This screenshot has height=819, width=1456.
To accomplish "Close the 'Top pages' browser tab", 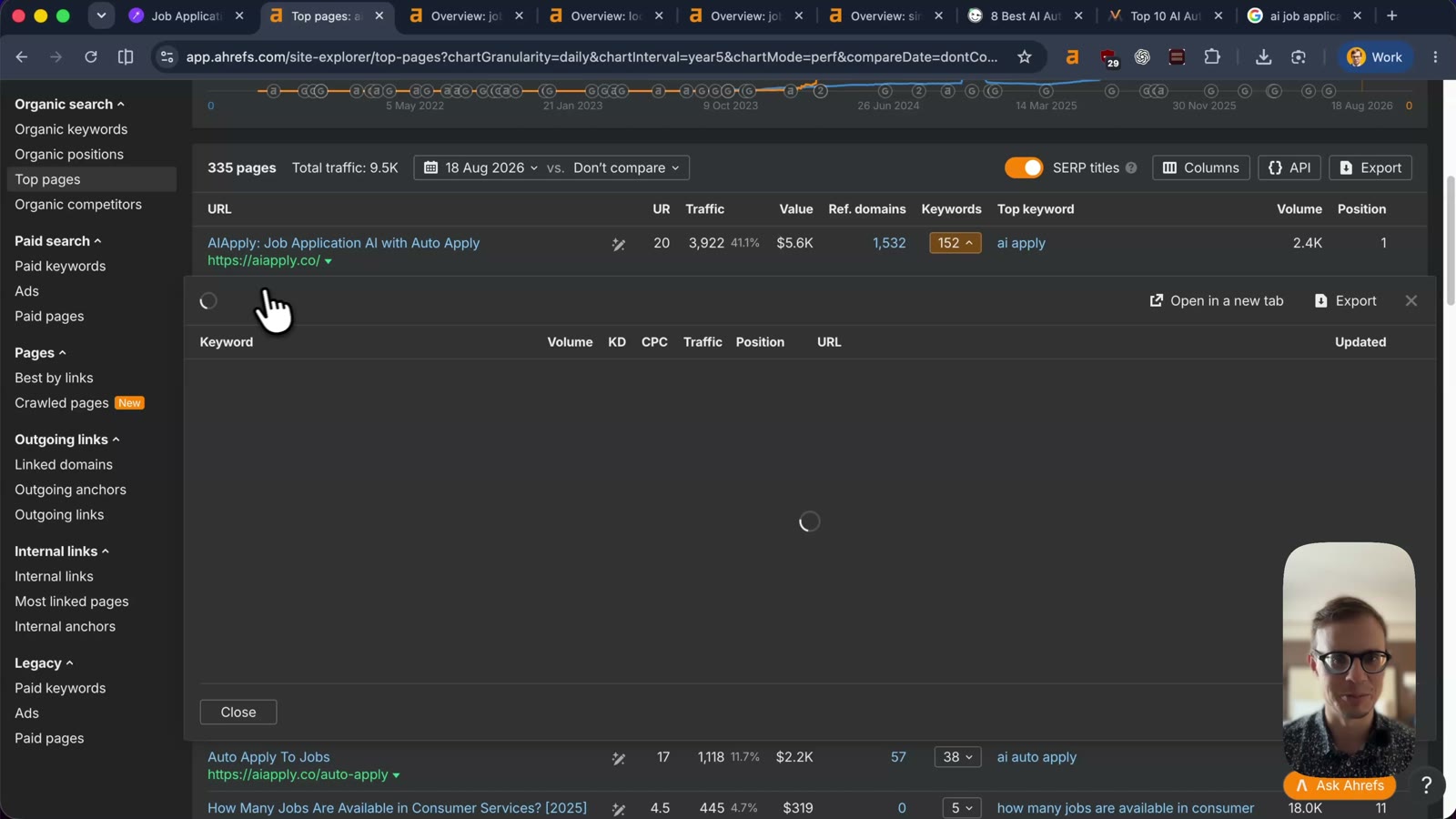I will point(379,15).
